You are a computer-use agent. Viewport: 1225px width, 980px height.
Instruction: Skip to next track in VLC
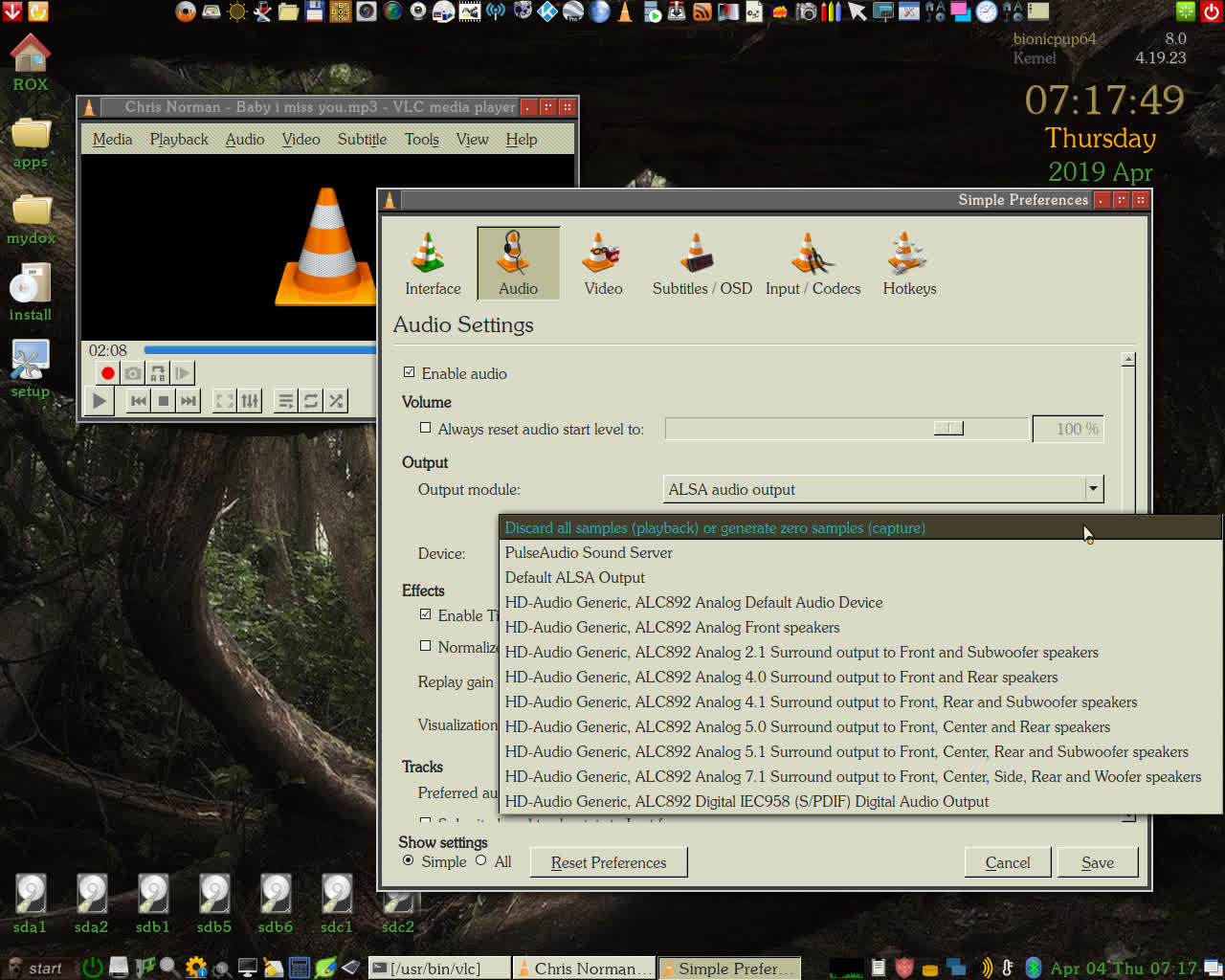(x=189, y=401)
